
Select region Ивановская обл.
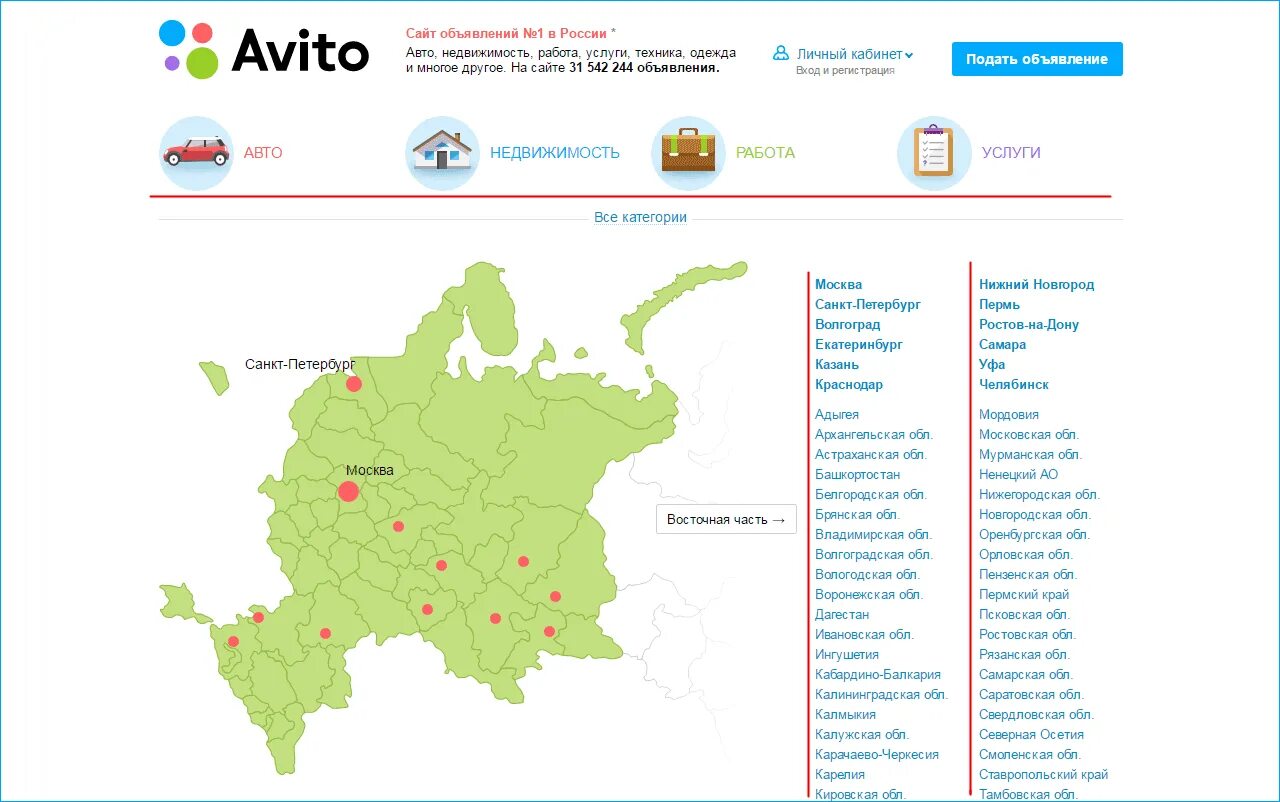coord(865,634)
